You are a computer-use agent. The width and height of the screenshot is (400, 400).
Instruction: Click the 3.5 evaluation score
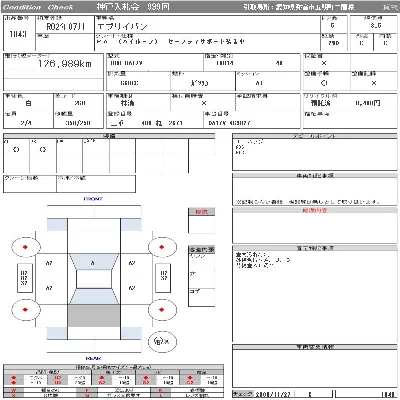click(376, 25)
